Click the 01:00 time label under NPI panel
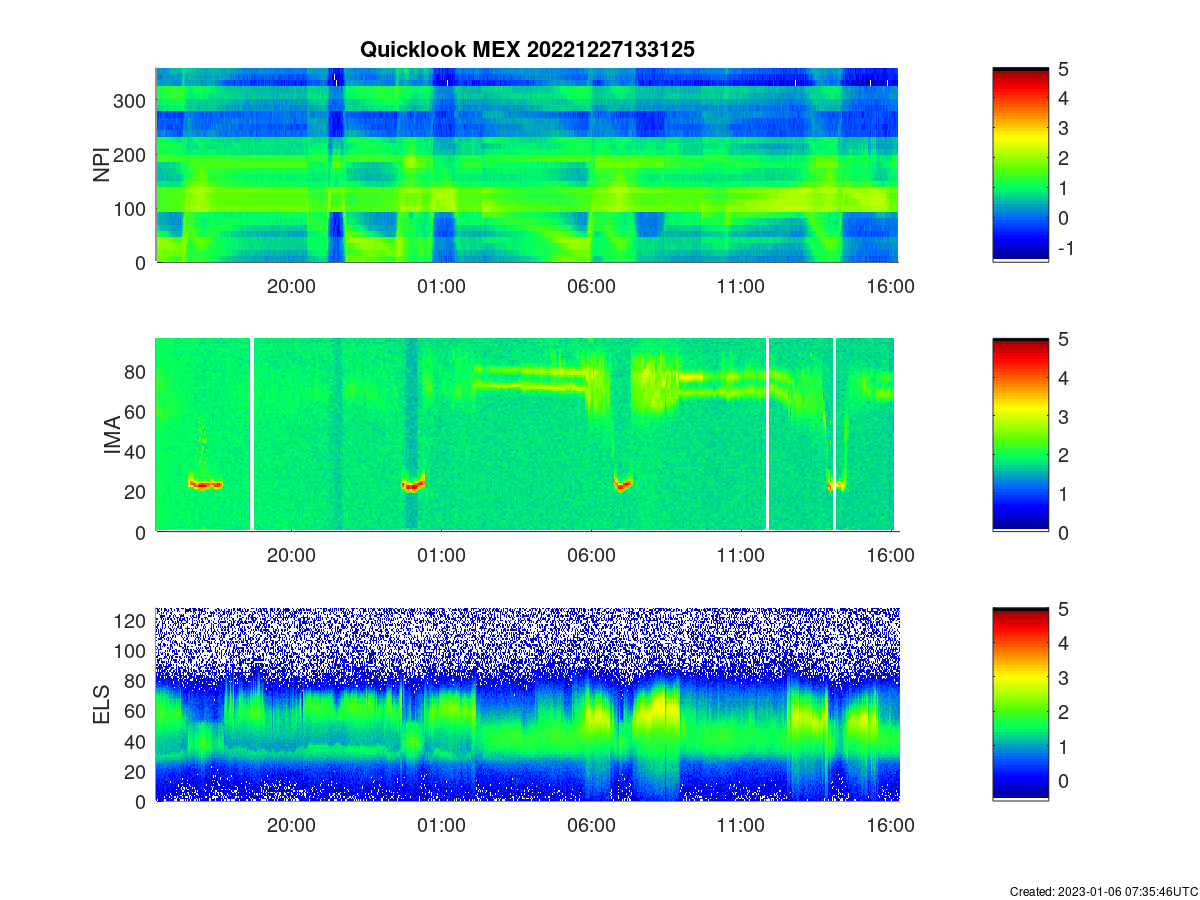Viewport: 1200px width, 900px height. (x=441, y=286)
